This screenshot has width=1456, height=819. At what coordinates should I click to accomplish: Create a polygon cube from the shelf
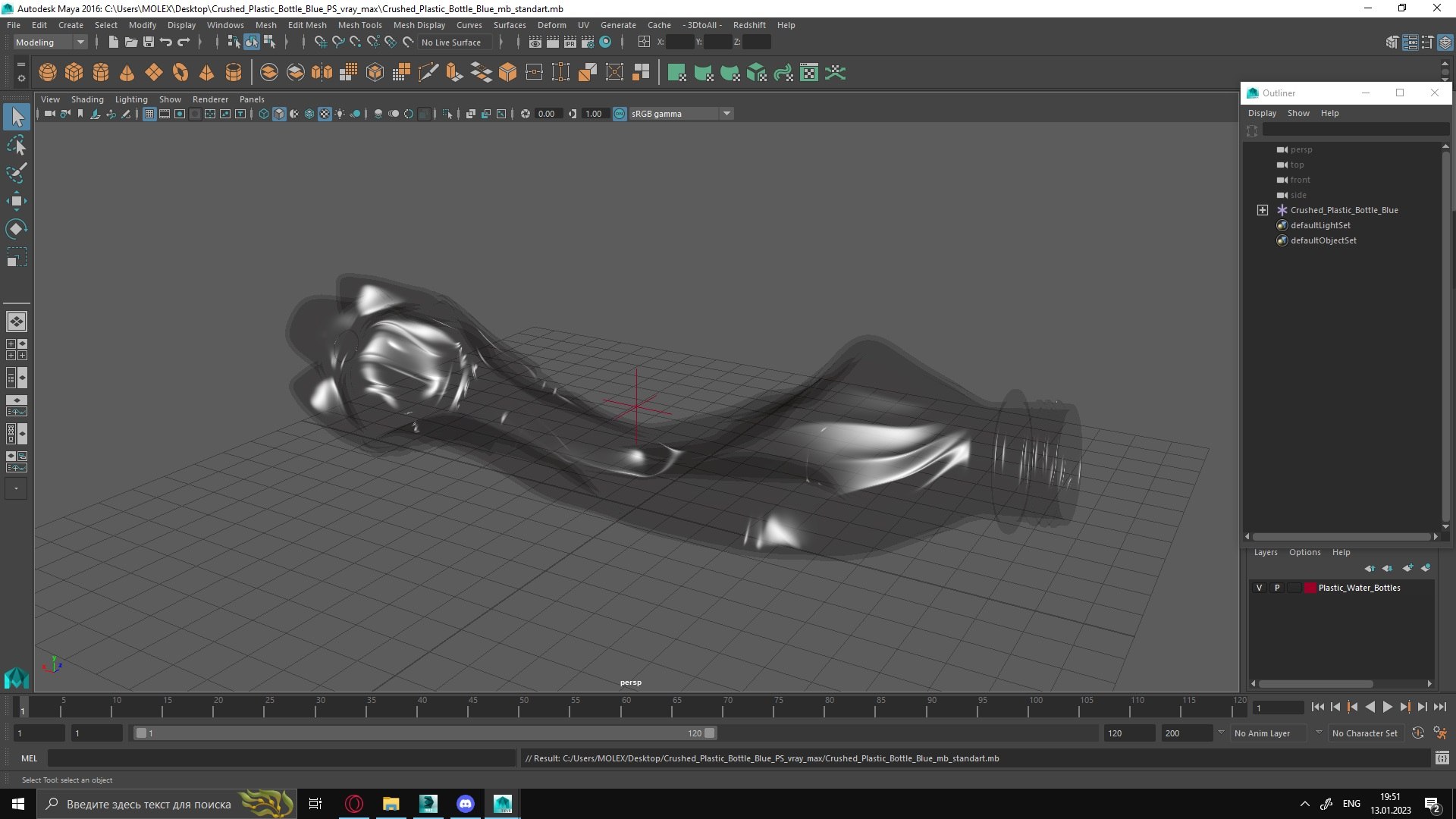coord(74,73)
